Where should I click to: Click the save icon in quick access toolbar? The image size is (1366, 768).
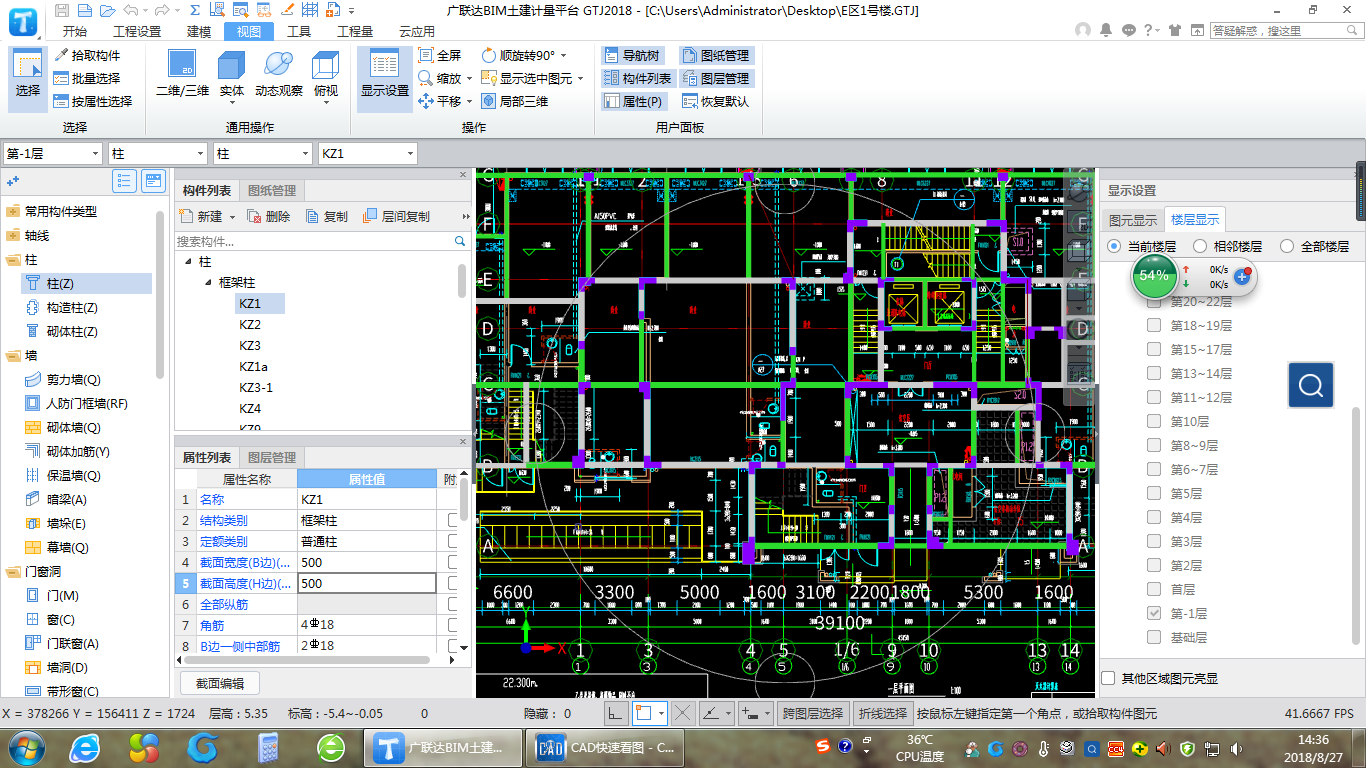(x=62, y=10)
